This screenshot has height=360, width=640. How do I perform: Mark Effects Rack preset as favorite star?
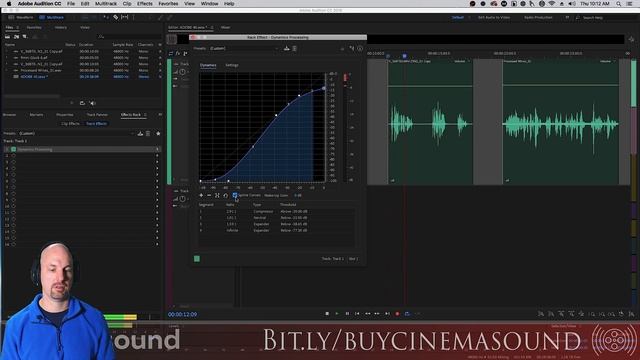click(x=158, y=133)
